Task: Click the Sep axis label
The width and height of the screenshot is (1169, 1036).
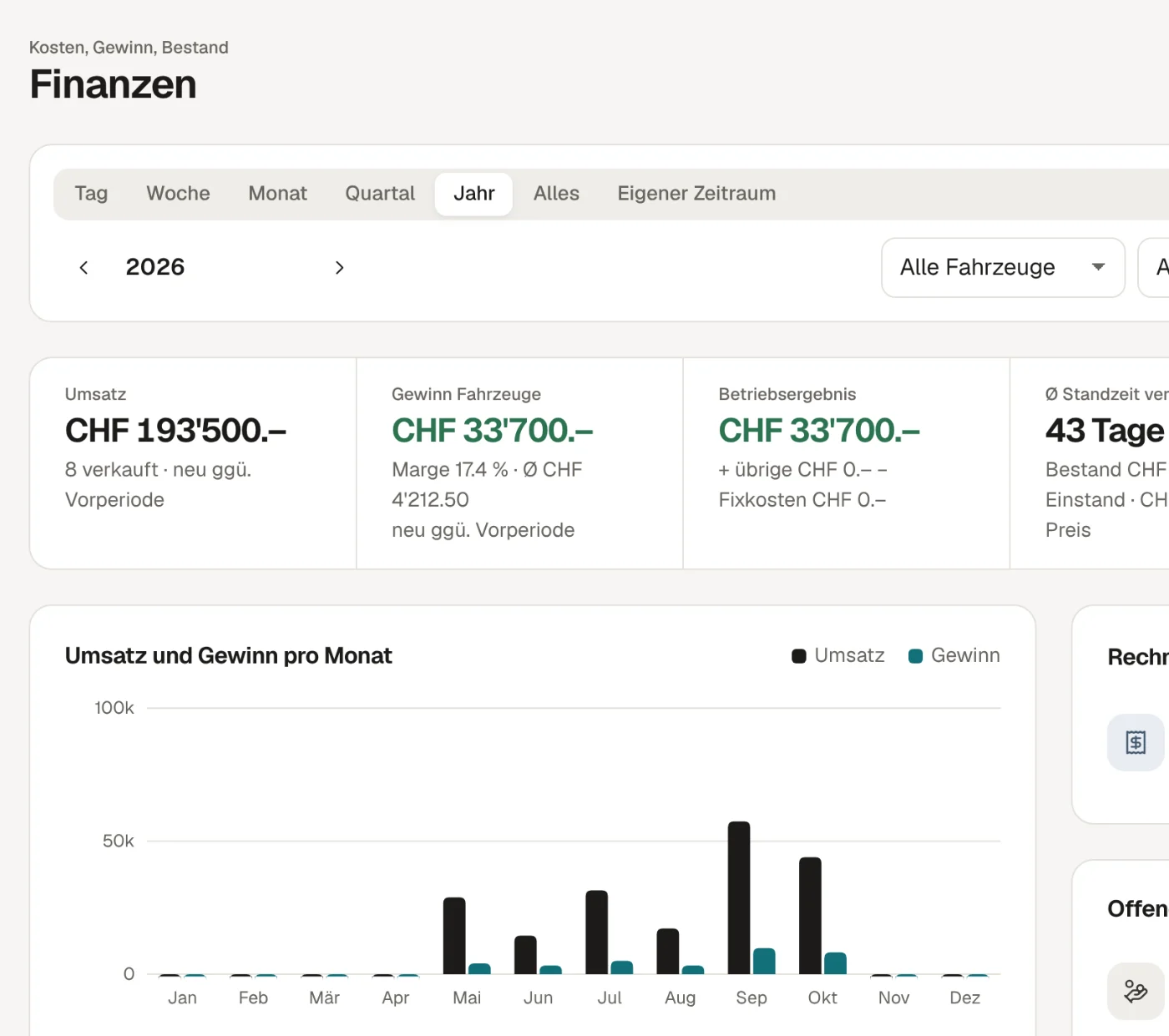Action: coord(751,998)
